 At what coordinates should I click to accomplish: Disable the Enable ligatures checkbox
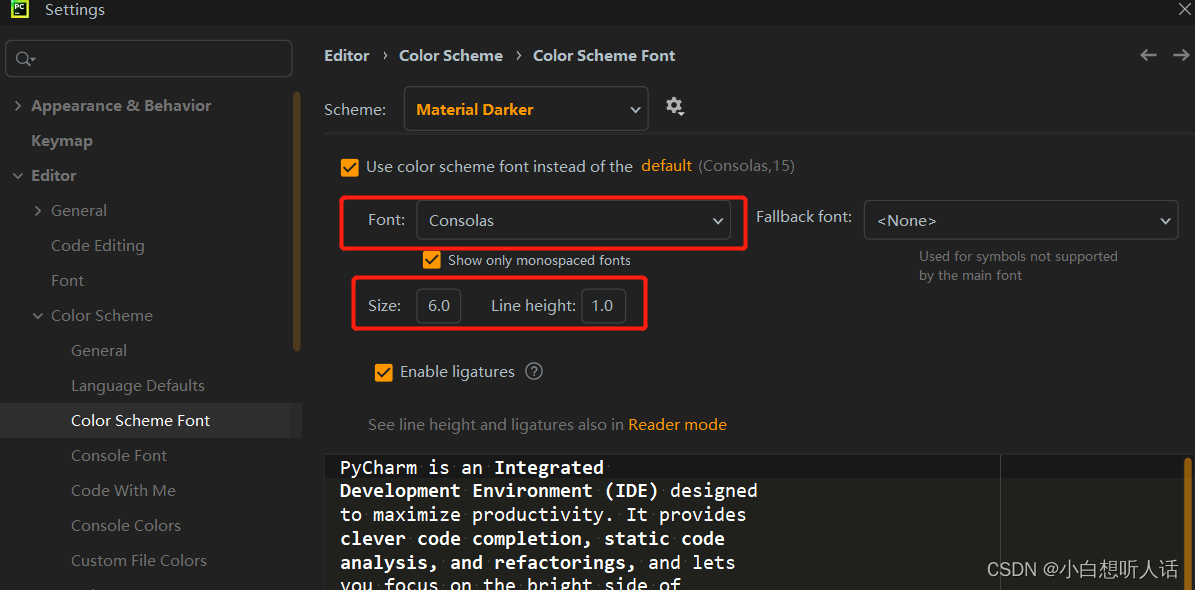pos(384,372)
